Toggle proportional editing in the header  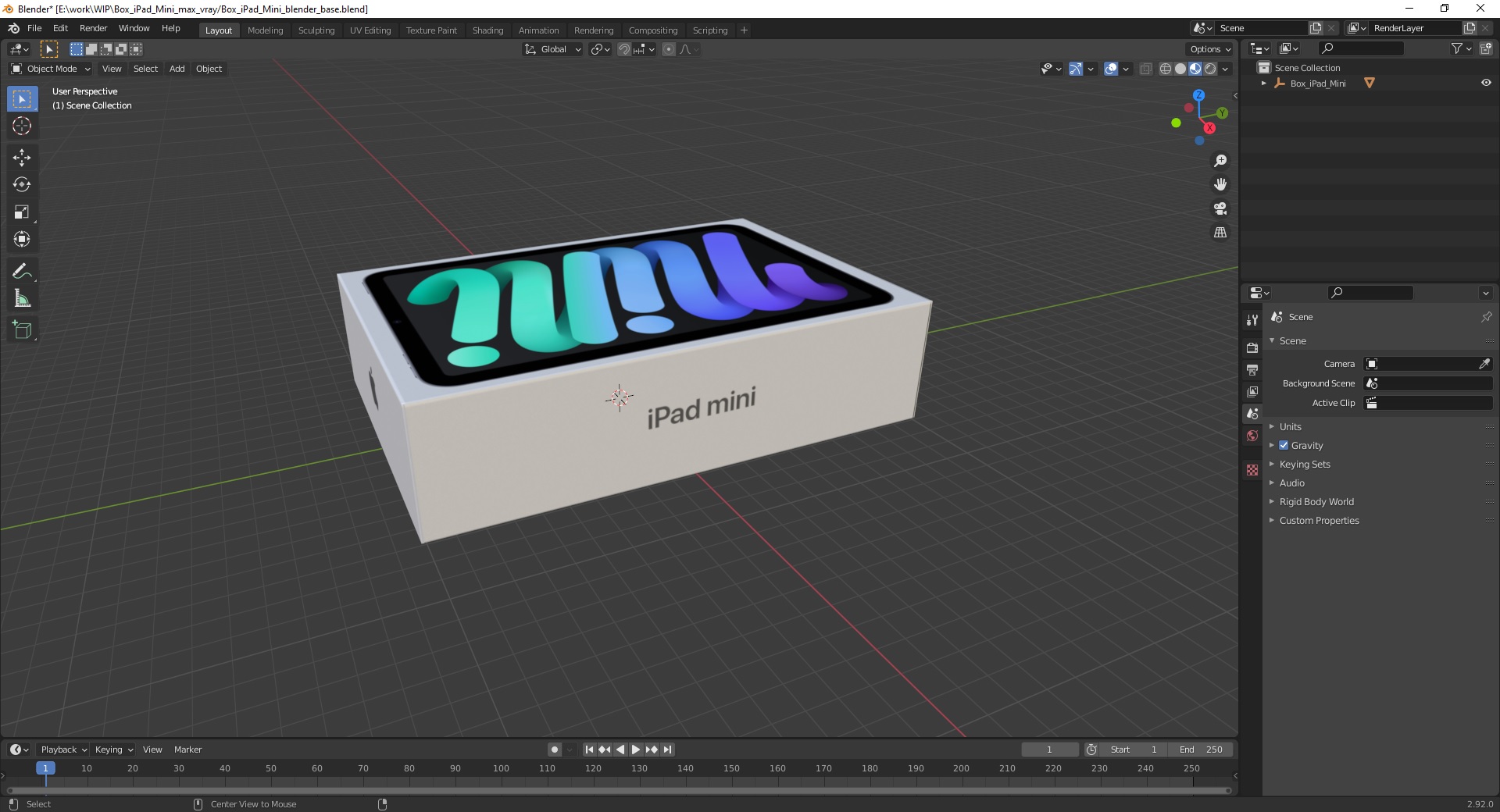click(669, 49)
